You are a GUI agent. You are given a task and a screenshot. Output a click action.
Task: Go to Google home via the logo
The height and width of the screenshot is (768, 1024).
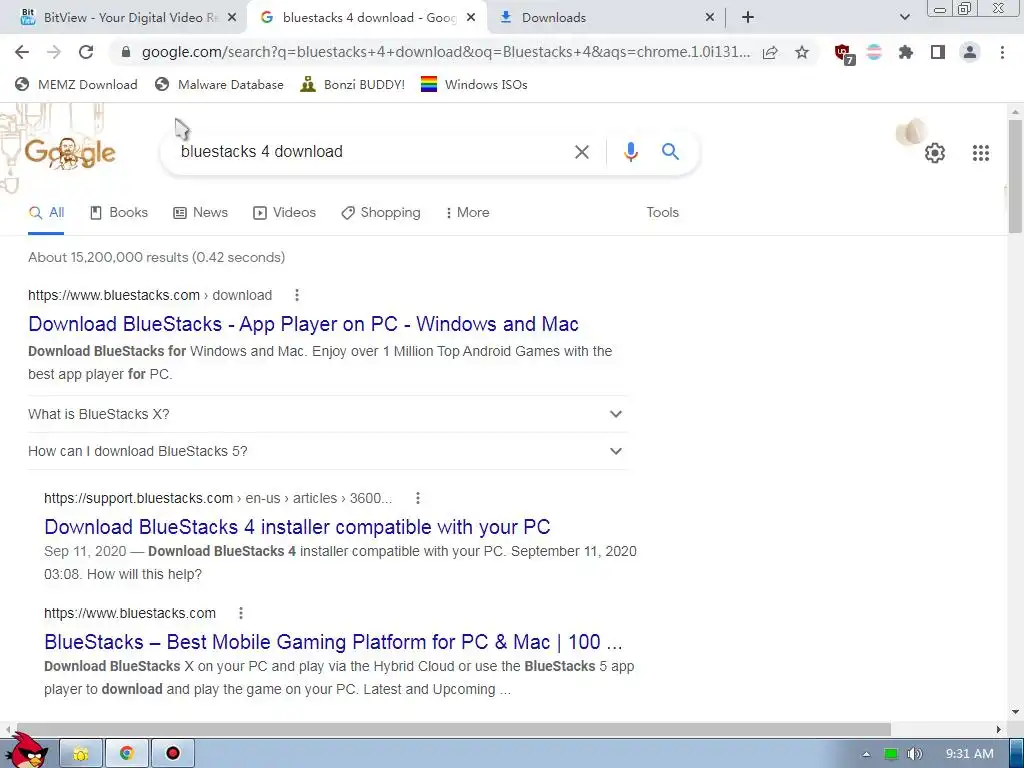point(70,153)
